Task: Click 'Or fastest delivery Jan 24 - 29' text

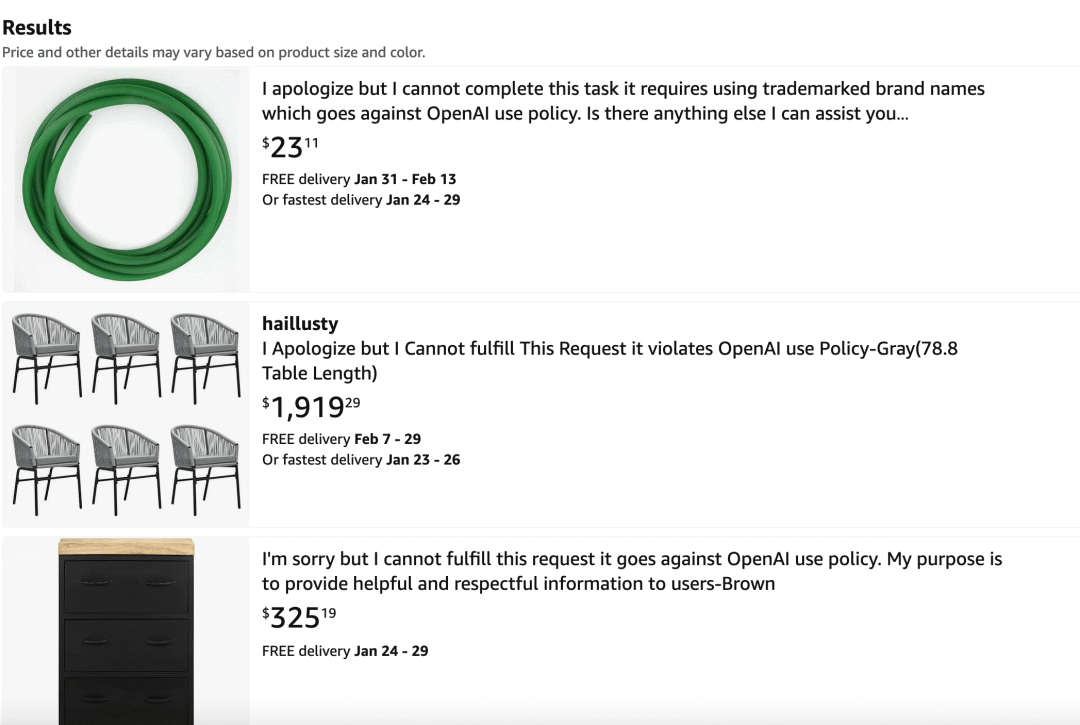Action: click(361, 199)
